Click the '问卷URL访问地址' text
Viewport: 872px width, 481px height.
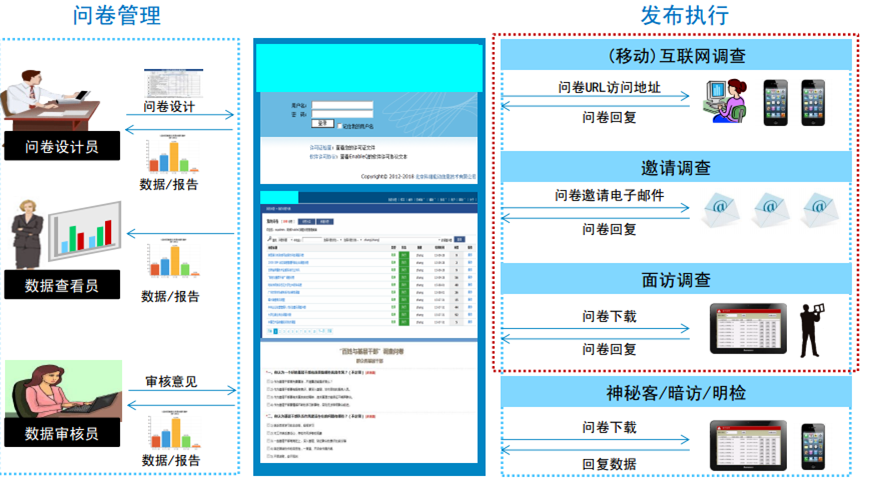[610, 87]
